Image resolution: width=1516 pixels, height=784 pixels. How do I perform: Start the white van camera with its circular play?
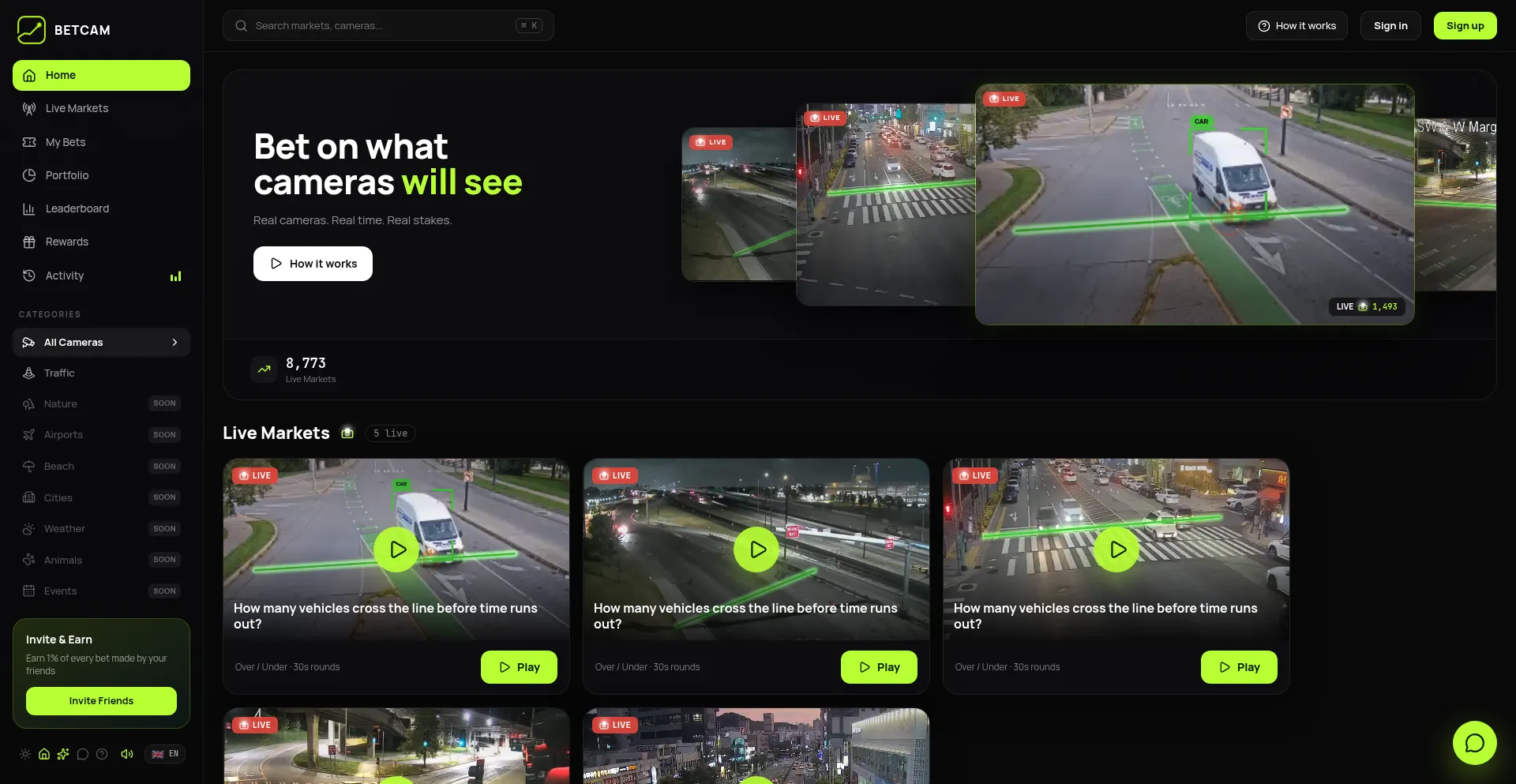coord(396,550)
